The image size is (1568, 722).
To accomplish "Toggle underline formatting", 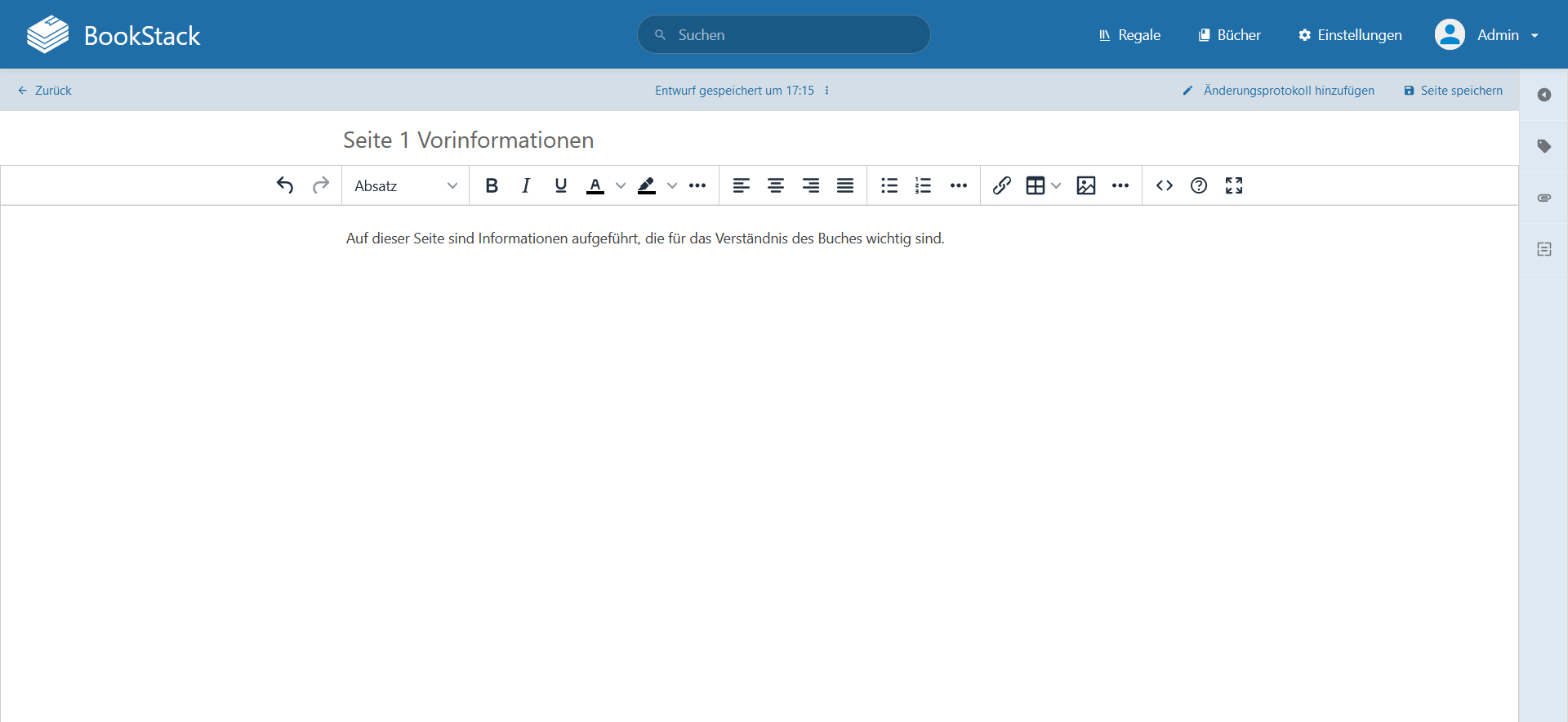I will click(560, 185).
